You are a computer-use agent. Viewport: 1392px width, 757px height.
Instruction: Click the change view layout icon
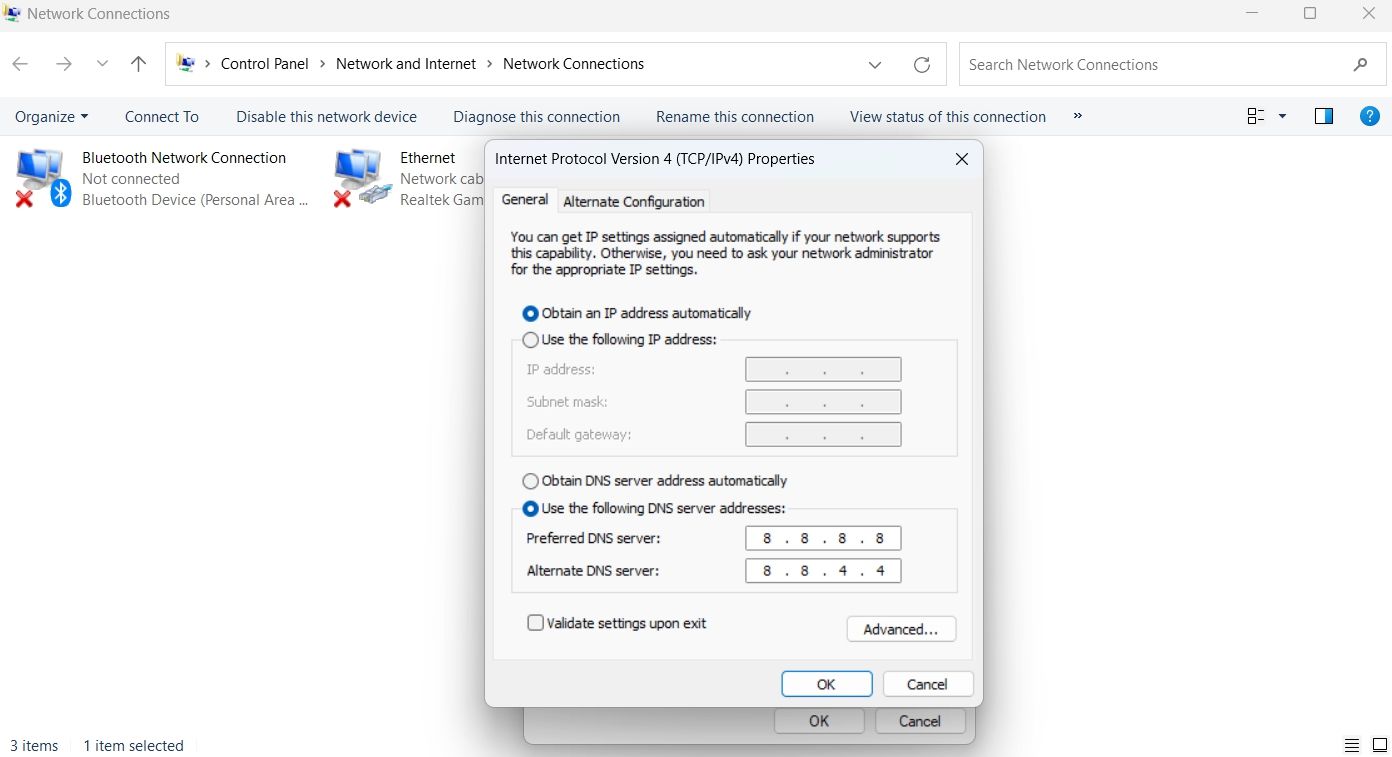pyautogui.click(x=1255, y=116)
